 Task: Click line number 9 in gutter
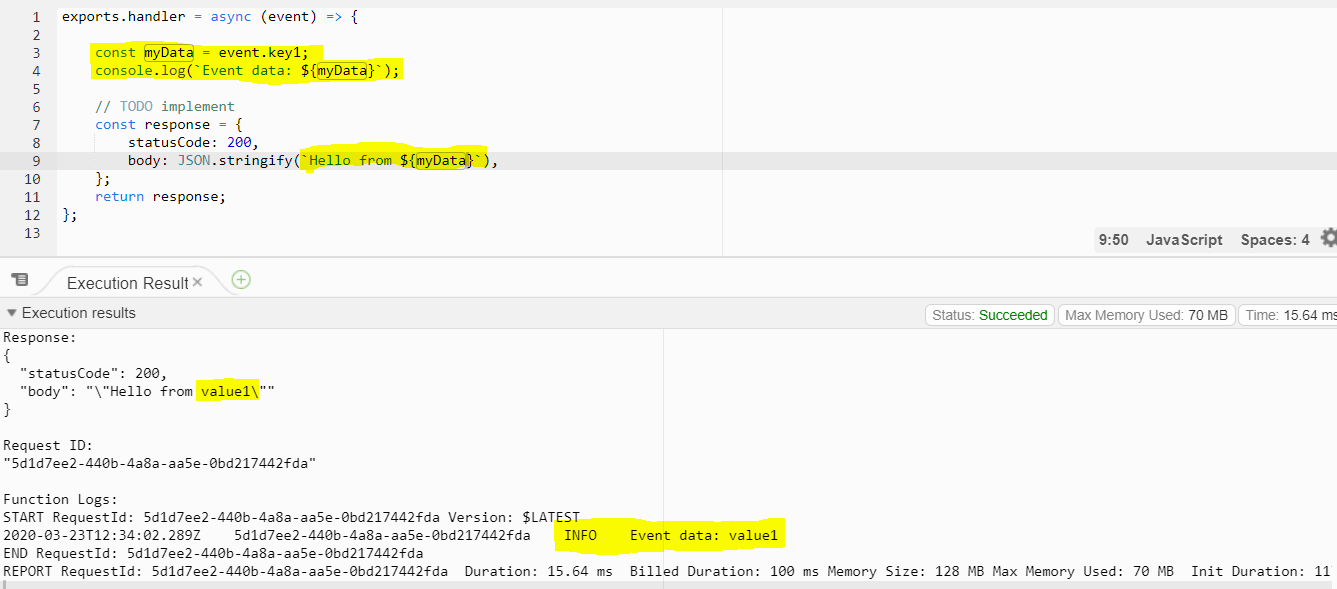pos(36,161)
